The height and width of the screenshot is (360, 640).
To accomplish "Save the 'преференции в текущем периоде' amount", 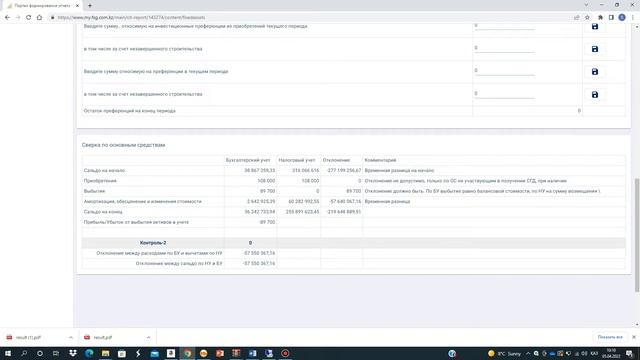I will (595, 71).
